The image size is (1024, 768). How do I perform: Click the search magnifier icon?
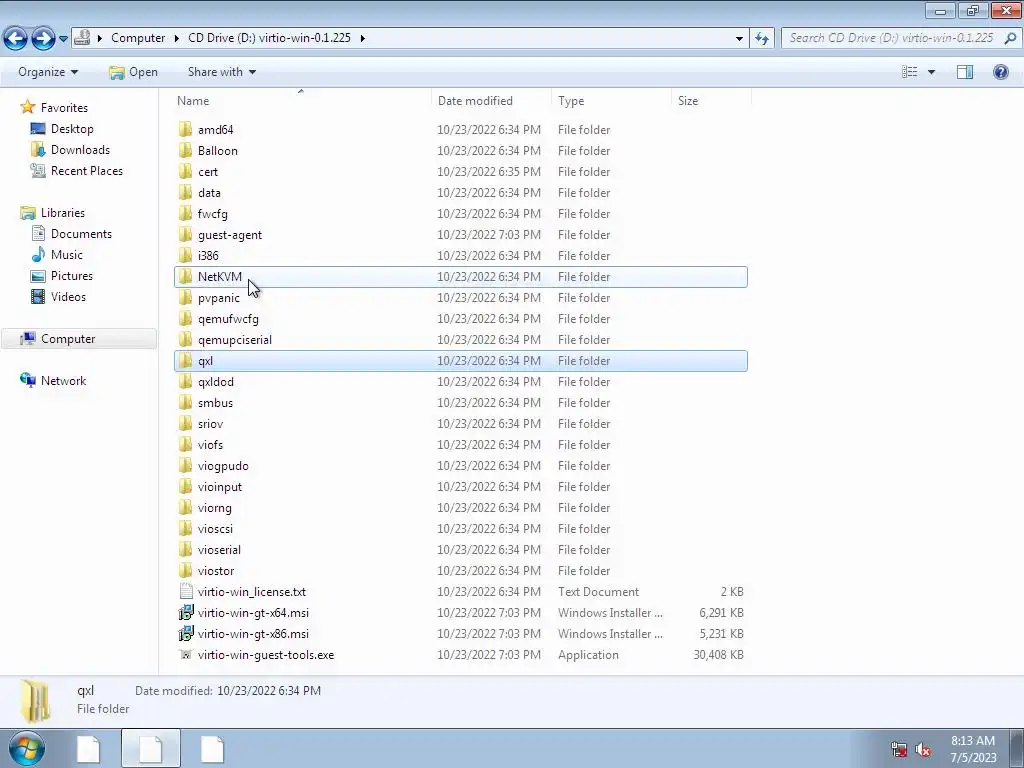(1010, 38)
